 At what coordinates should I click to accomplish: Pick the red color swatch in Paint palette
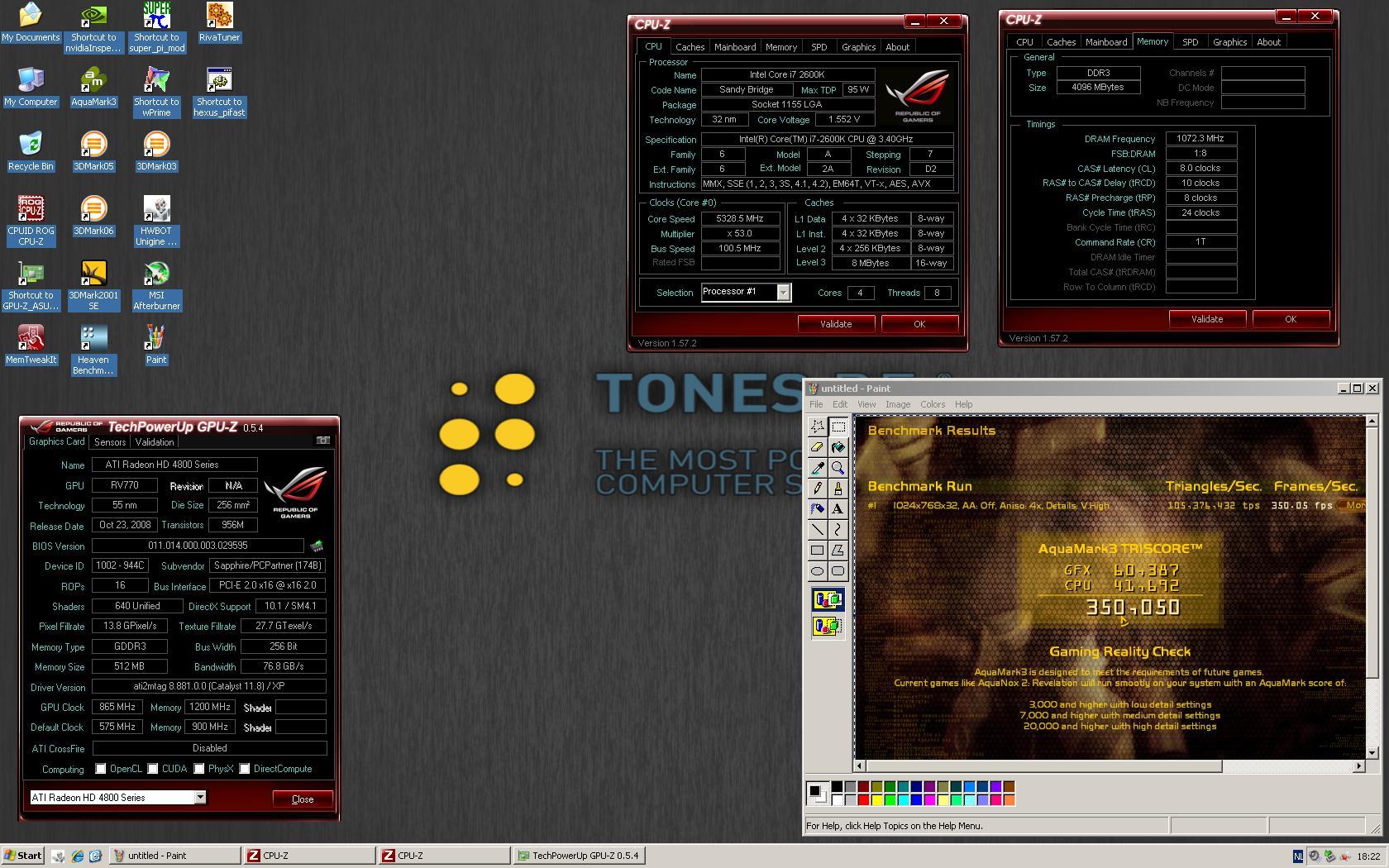click(863, 799)
